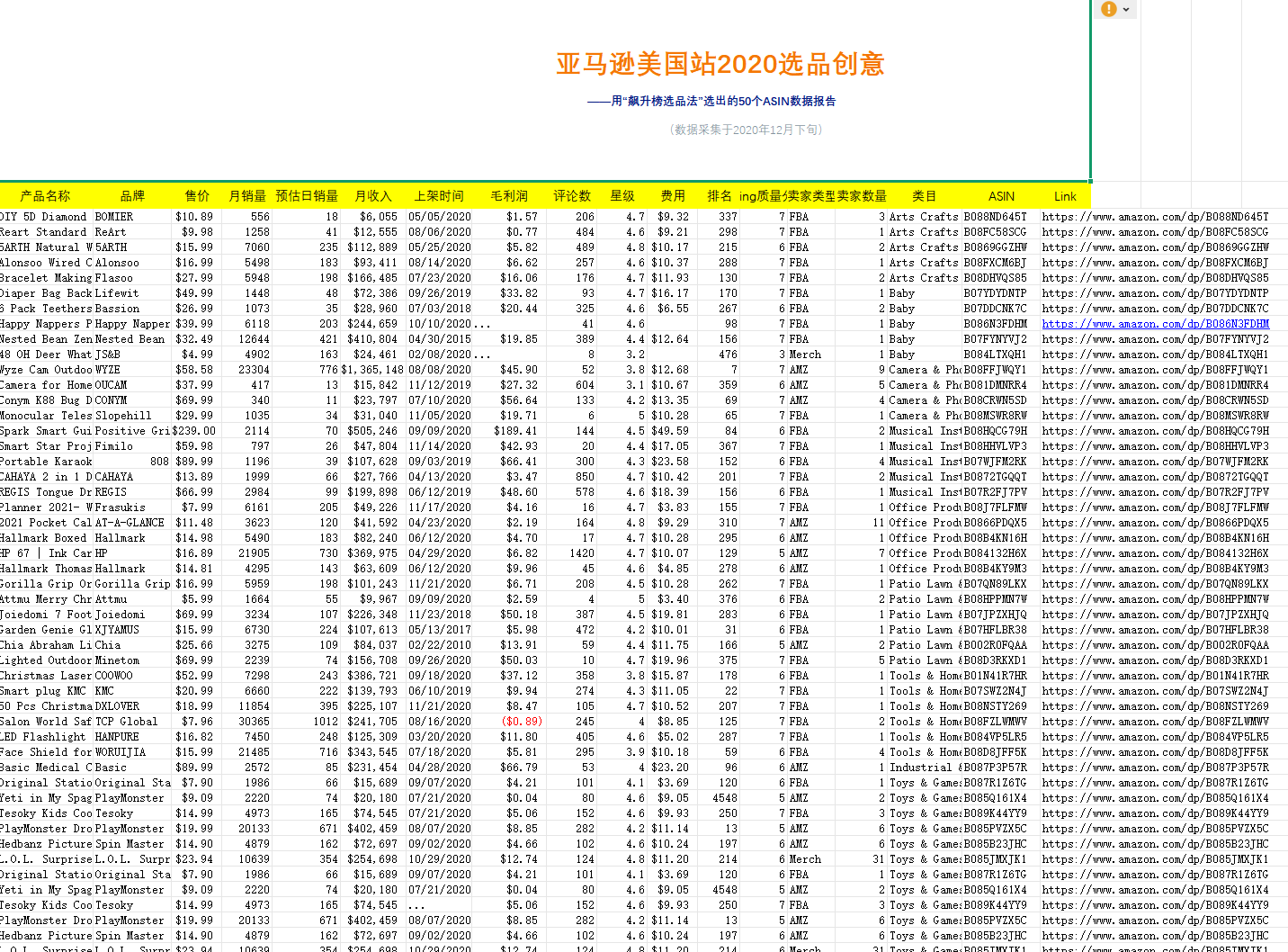Click the Nested Bean Zen product name cell
Screen dimensions: 1288x952
[47, 339]
